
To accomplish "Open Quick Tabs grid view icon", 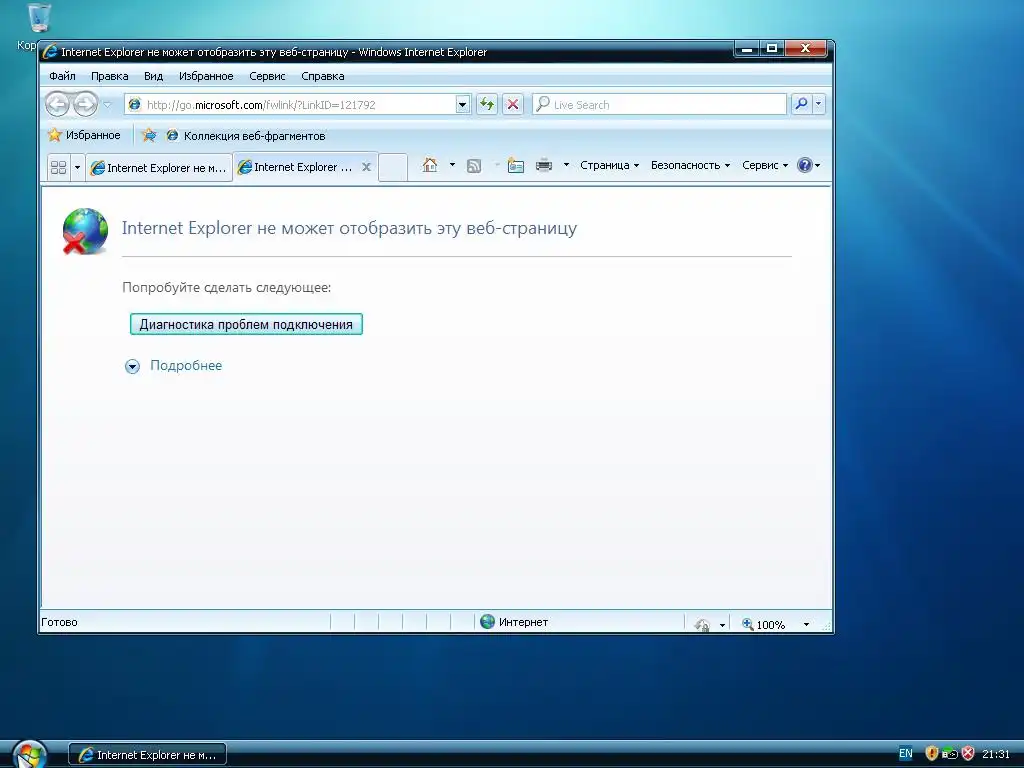I will tap(58, 167).
